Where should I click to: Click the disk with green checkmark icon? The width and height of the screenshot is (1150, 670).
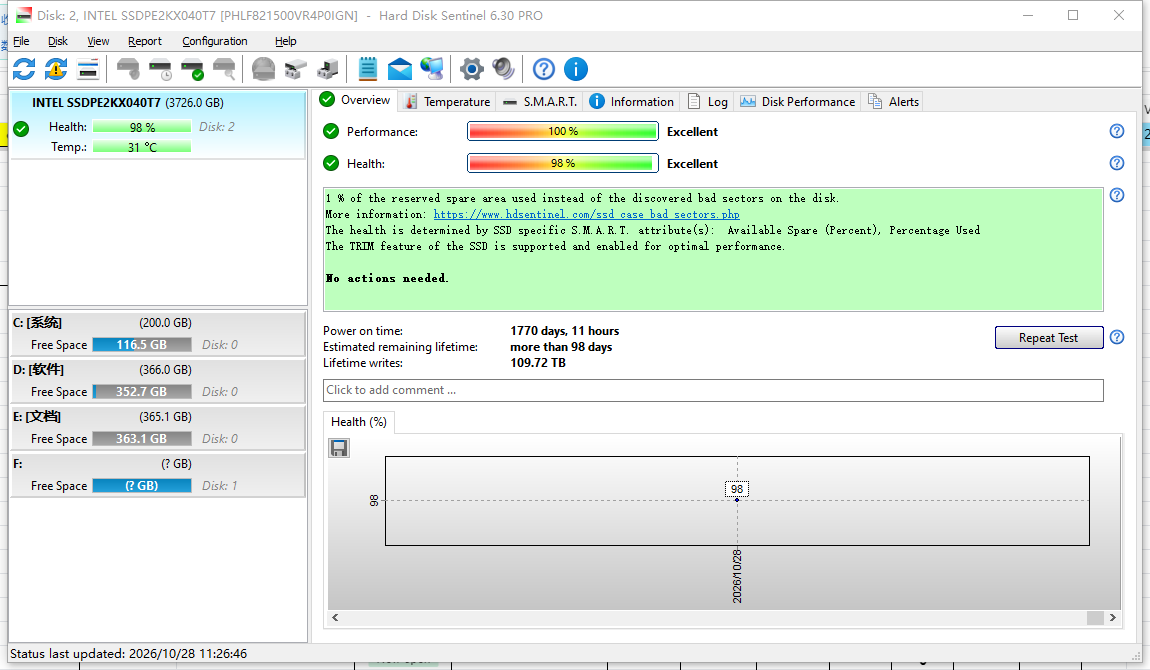tap(192, 69)
